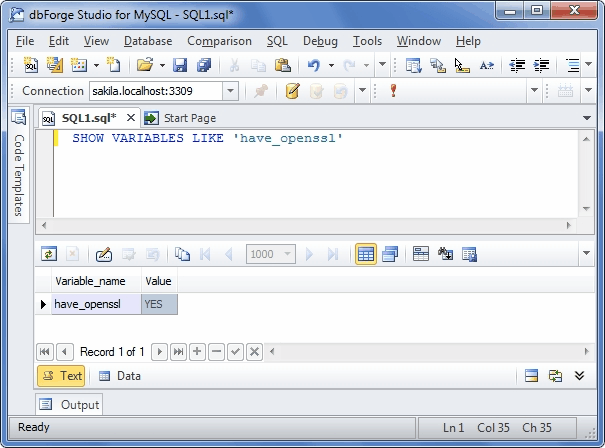
Task: Click the editor horizontal scrollbar right arrow
Action: point(568,225)
